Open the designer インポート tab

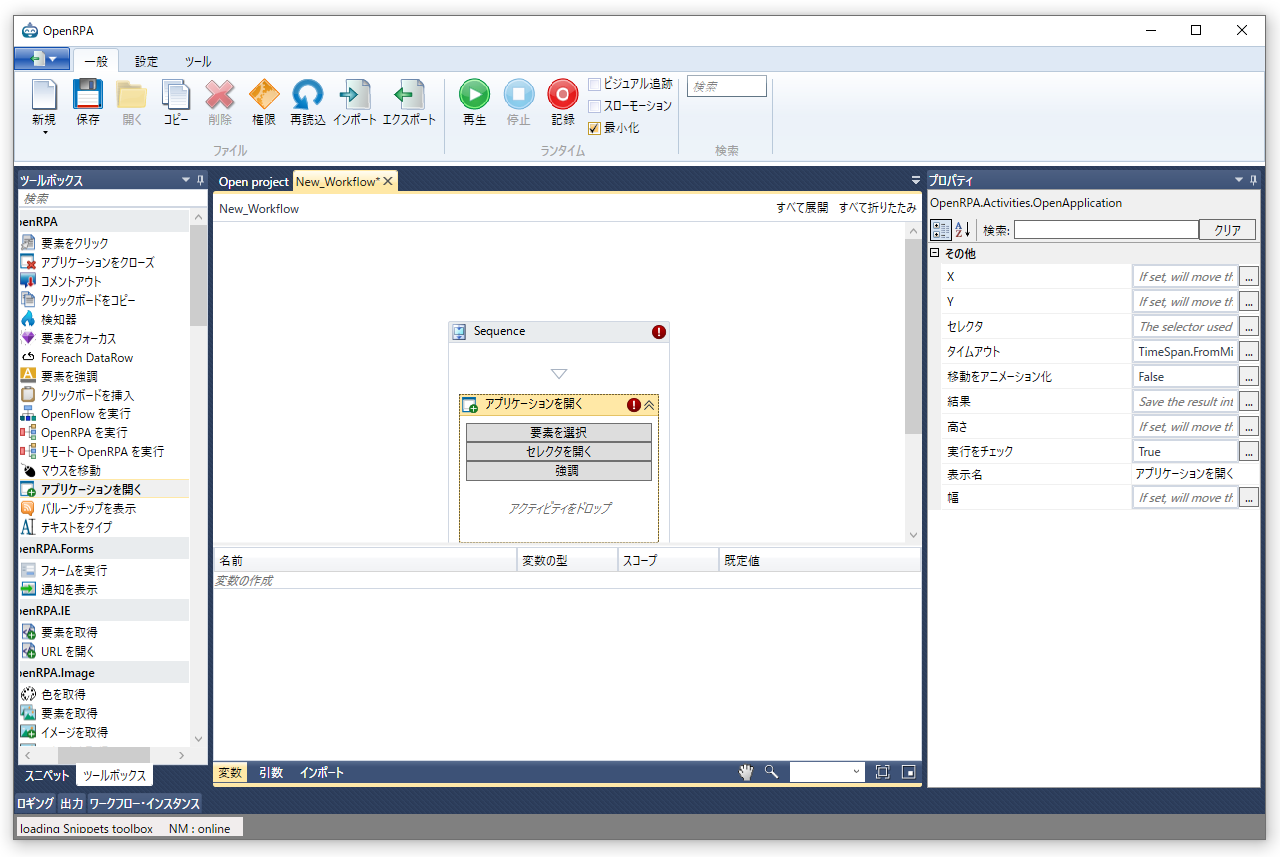pyautogui.click(x=321, y=772)
